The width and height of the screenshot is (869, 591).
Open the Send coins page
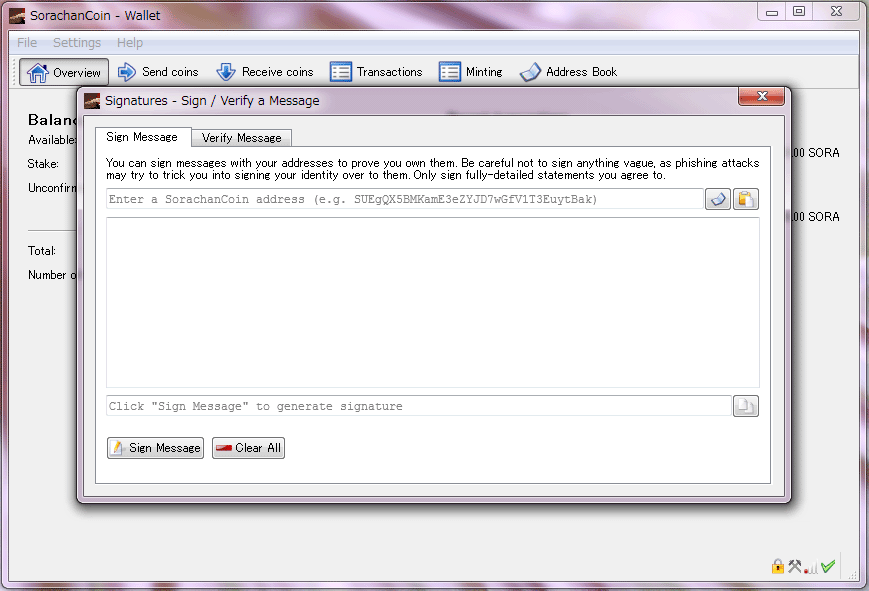(158, 72)
